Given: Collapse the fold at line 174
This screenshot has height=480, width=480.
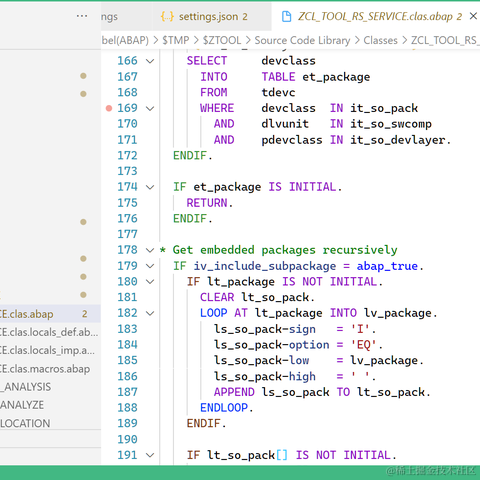Looking at the screenshot, I should pyautogui.click(x=150, y=187).
